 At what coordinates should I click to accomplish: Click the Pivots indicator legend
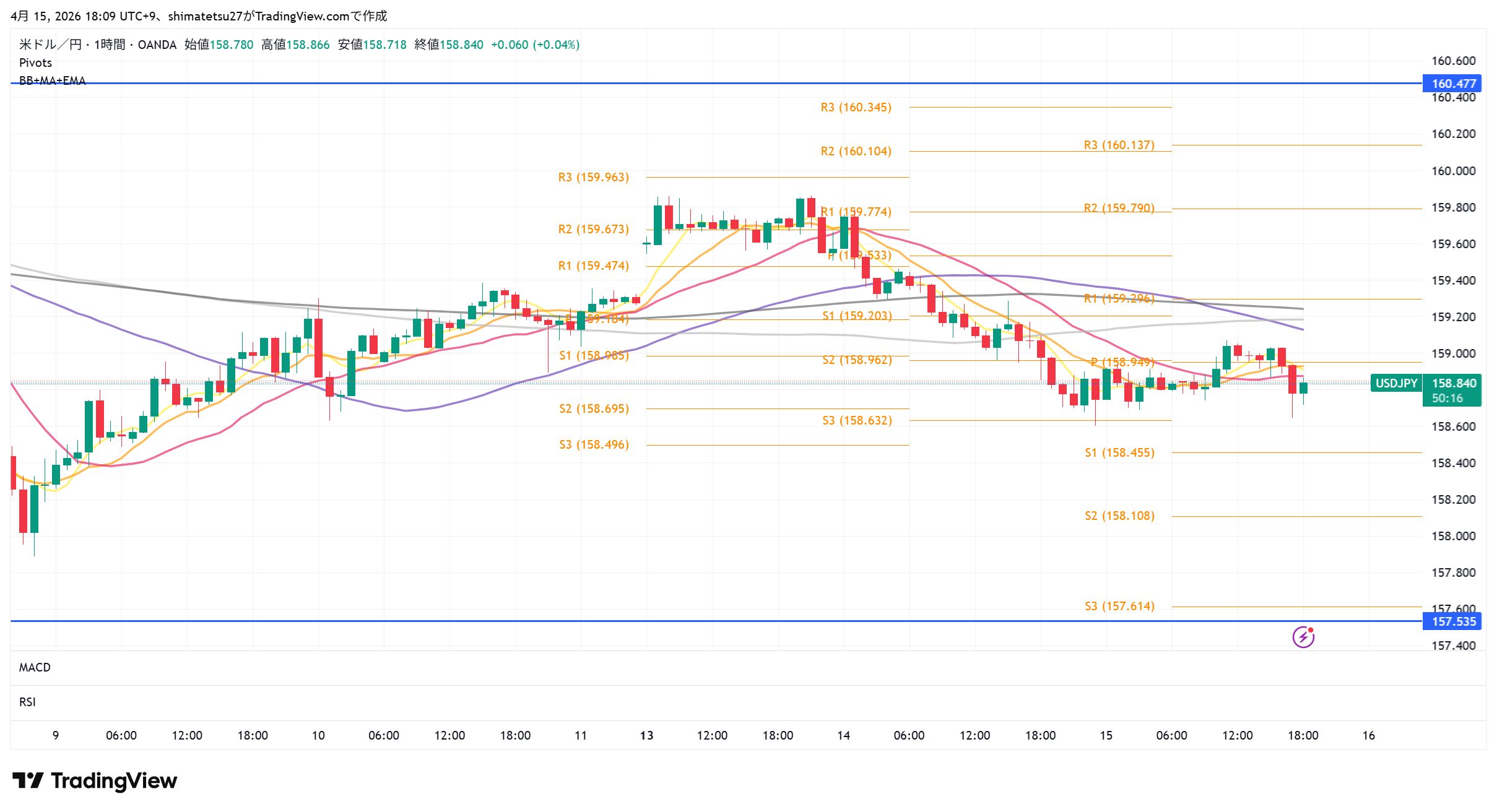pyautogui.click(x=35, y=63)
